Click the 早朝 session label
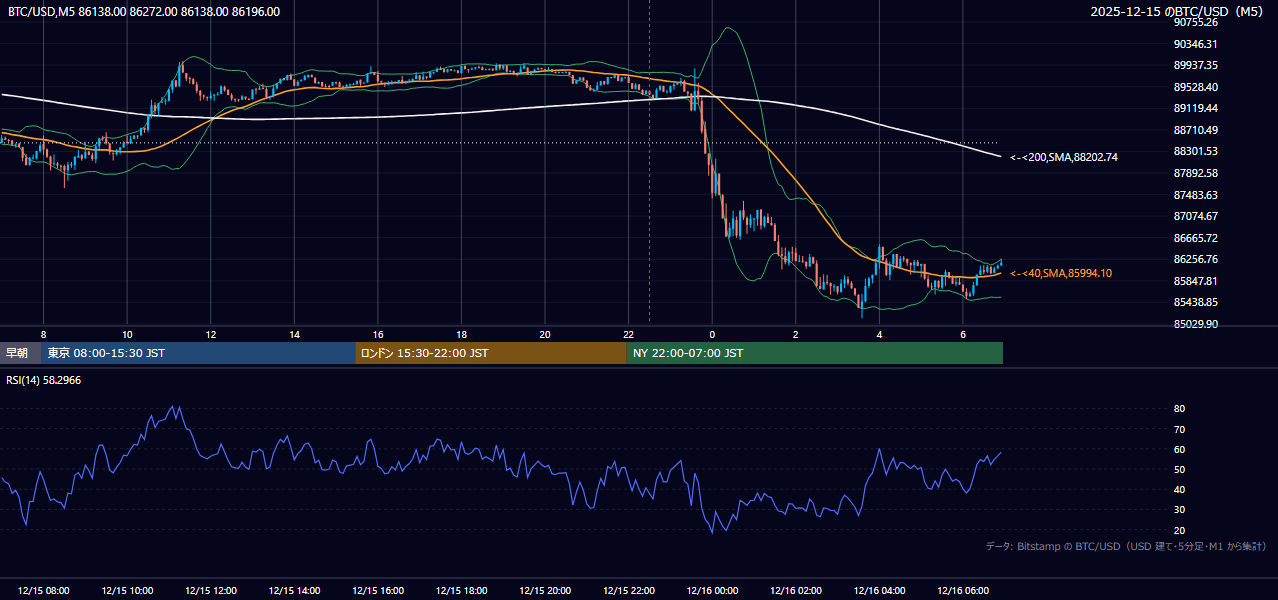Viewport: 1278px width, 600px height. point(21,353)
